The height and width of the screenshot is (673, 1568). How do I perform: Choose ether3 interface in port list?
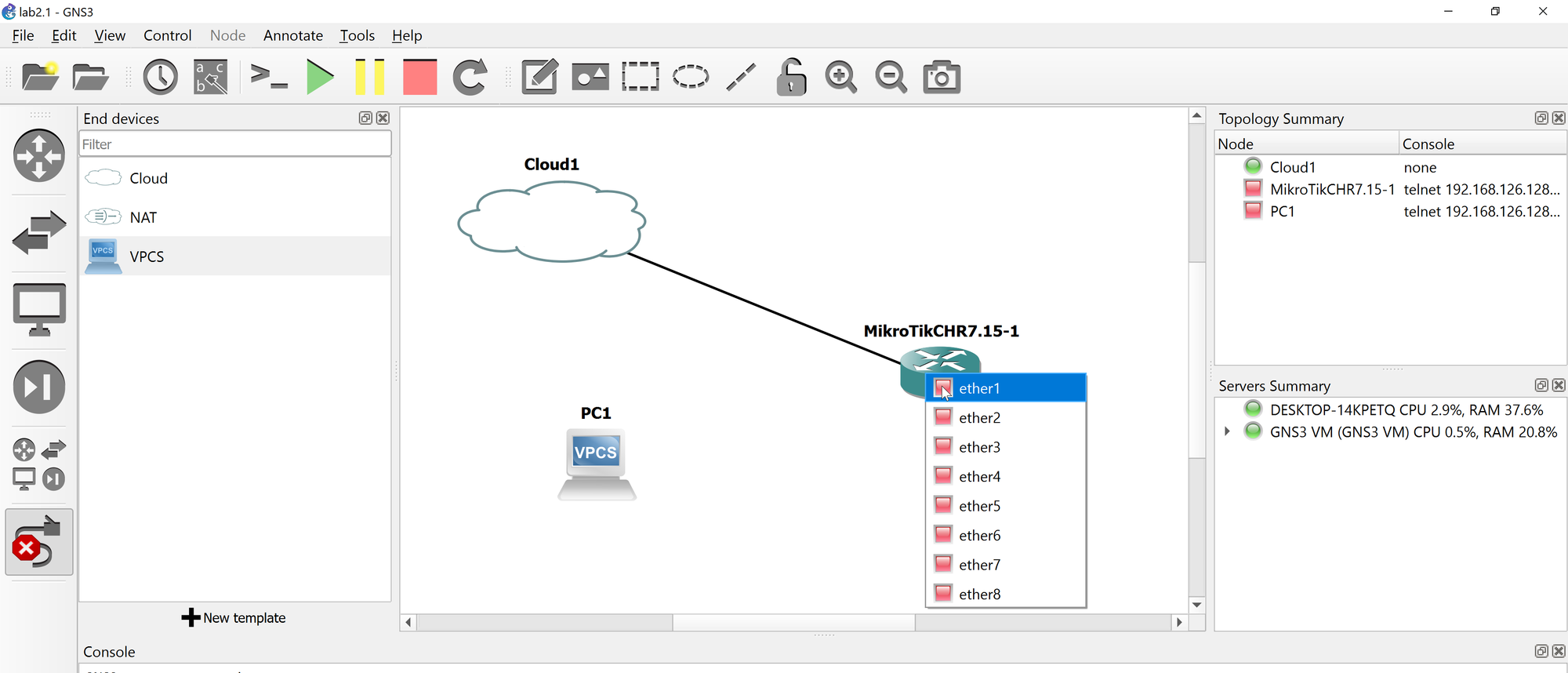click(1006, 447)
